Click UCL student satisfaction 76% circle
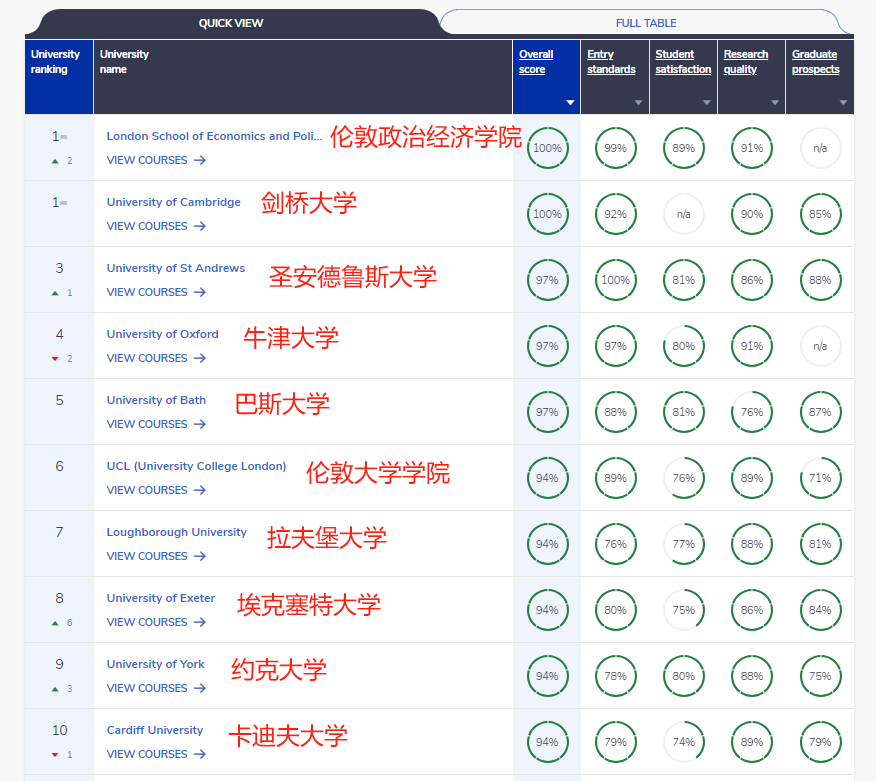 click(684, 478)
